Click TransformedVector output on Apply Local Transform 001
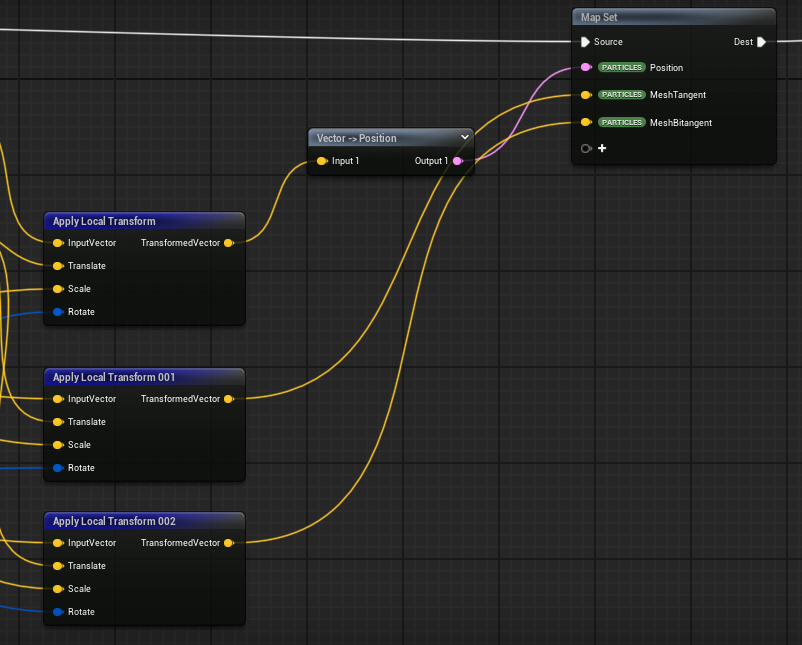The image size is (802, 645). (229, 399)
